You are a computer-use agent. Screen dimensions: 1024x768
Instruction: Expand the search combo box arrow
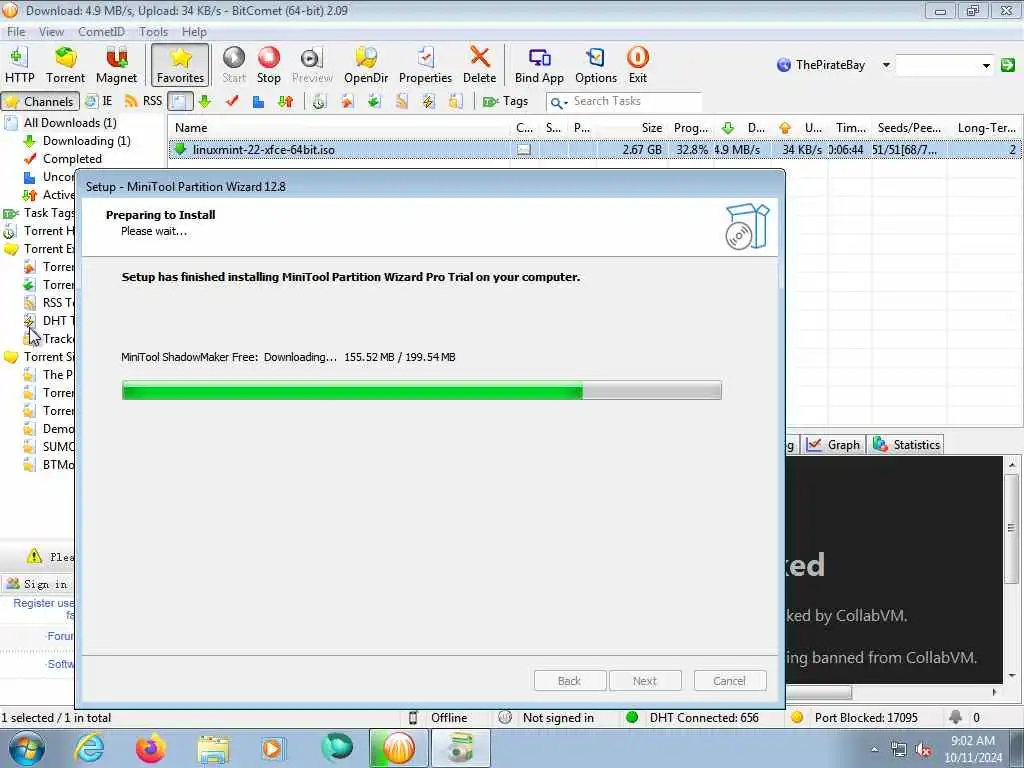[x=986, y=65]
